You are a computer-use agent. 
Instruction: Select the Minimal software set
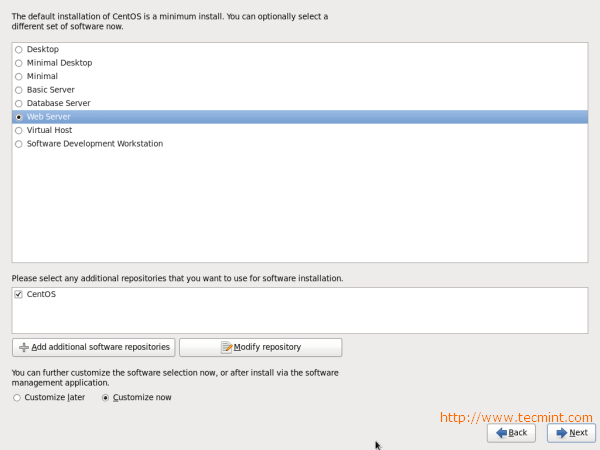coord(19,76)
